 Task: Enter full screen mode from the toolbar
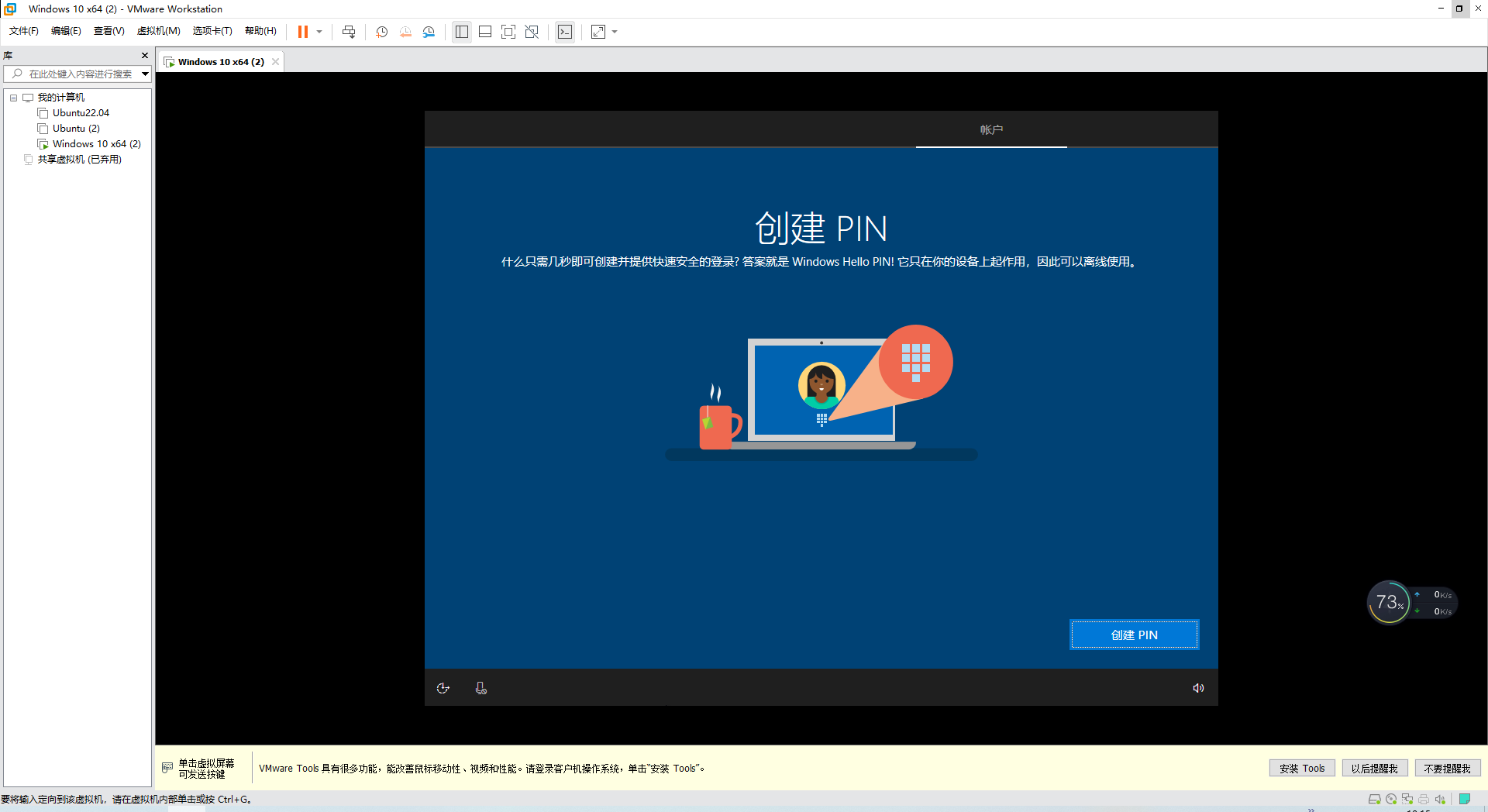508,32
